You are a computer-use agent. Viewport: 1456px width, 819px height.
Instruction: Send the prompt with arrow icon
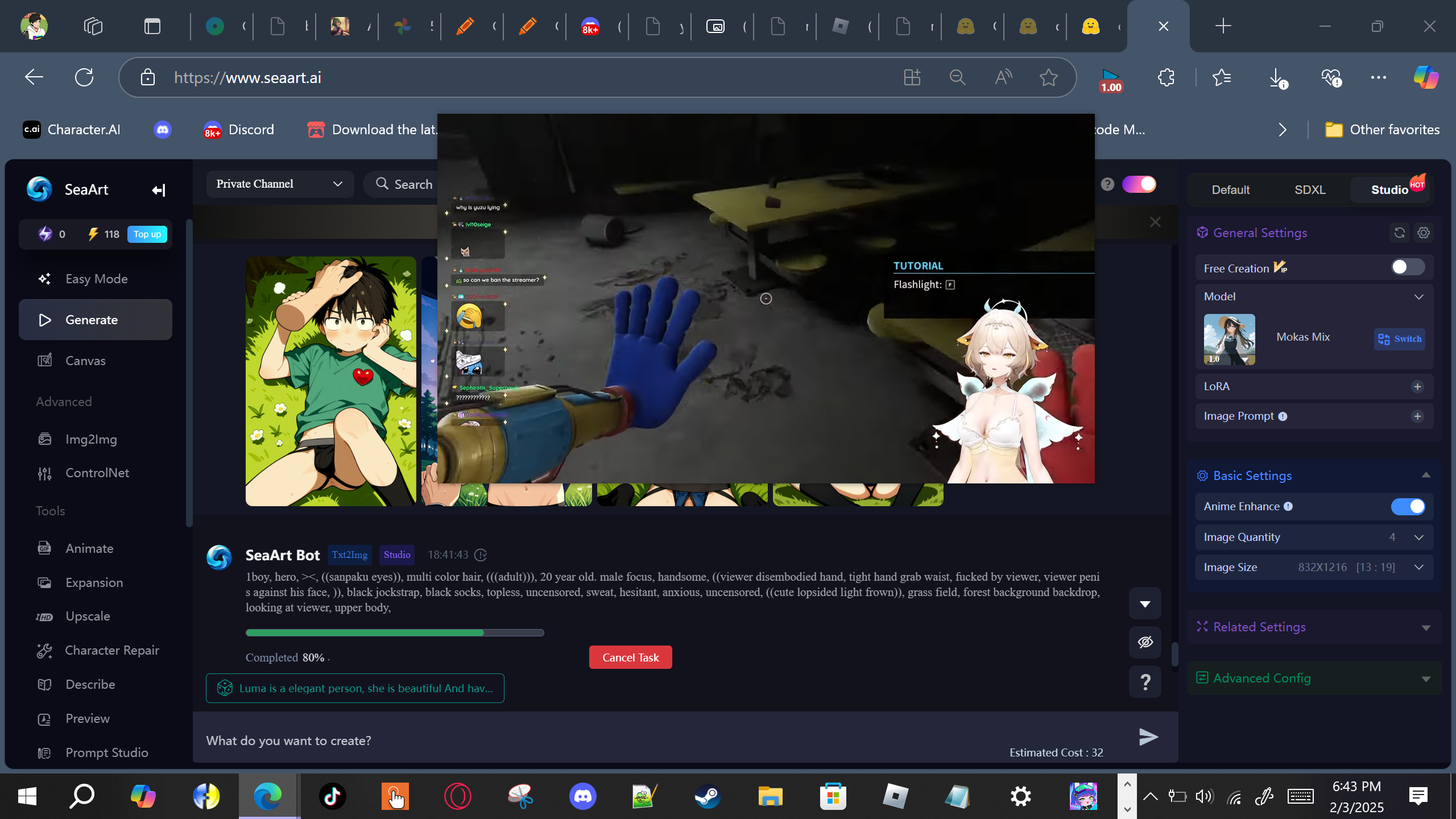1148,737
